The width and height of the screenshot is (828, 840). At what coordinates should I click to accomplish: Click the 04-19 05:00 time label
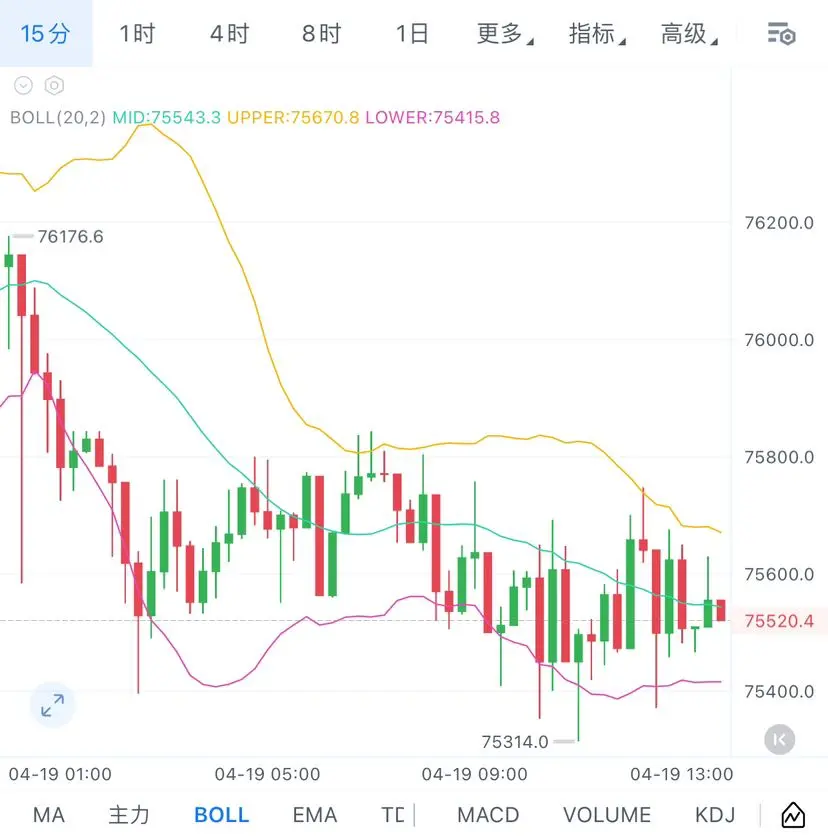(267, 774)
